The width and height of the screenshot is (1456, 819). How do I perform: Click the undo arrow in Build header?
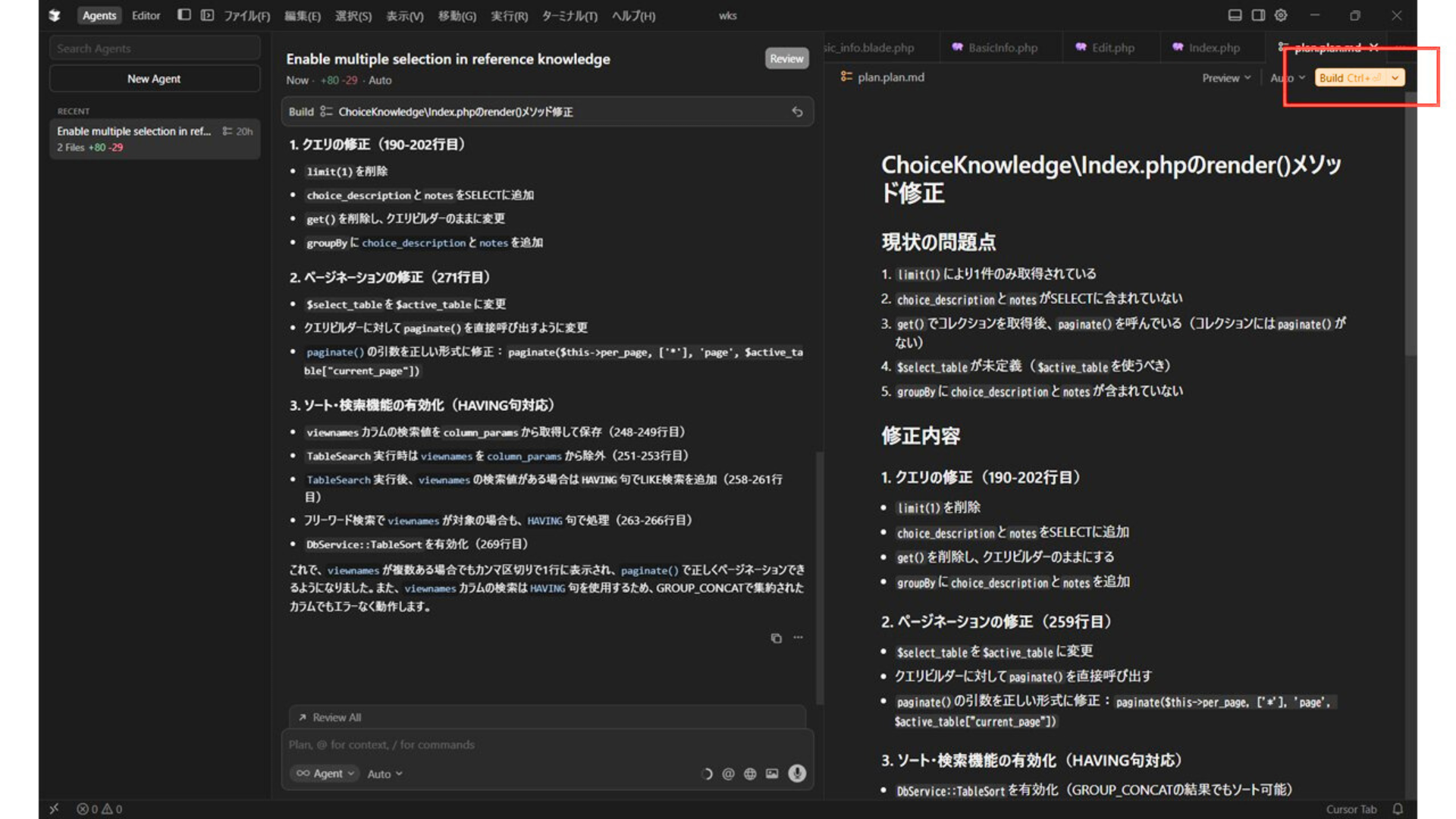point(797,112)
